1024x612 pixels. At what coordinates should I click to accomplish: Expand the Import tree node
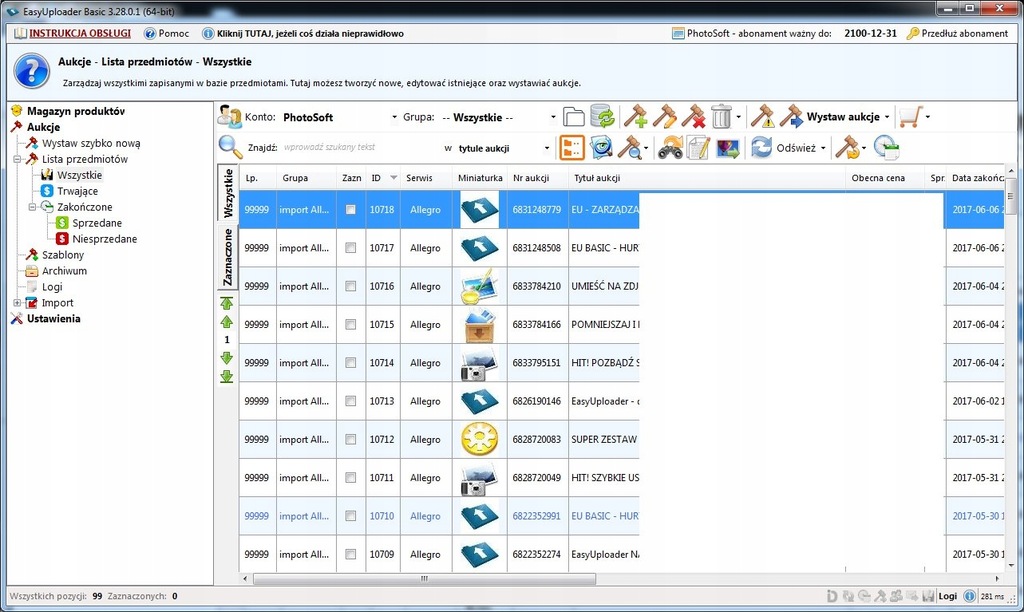(x=17, y=302)
